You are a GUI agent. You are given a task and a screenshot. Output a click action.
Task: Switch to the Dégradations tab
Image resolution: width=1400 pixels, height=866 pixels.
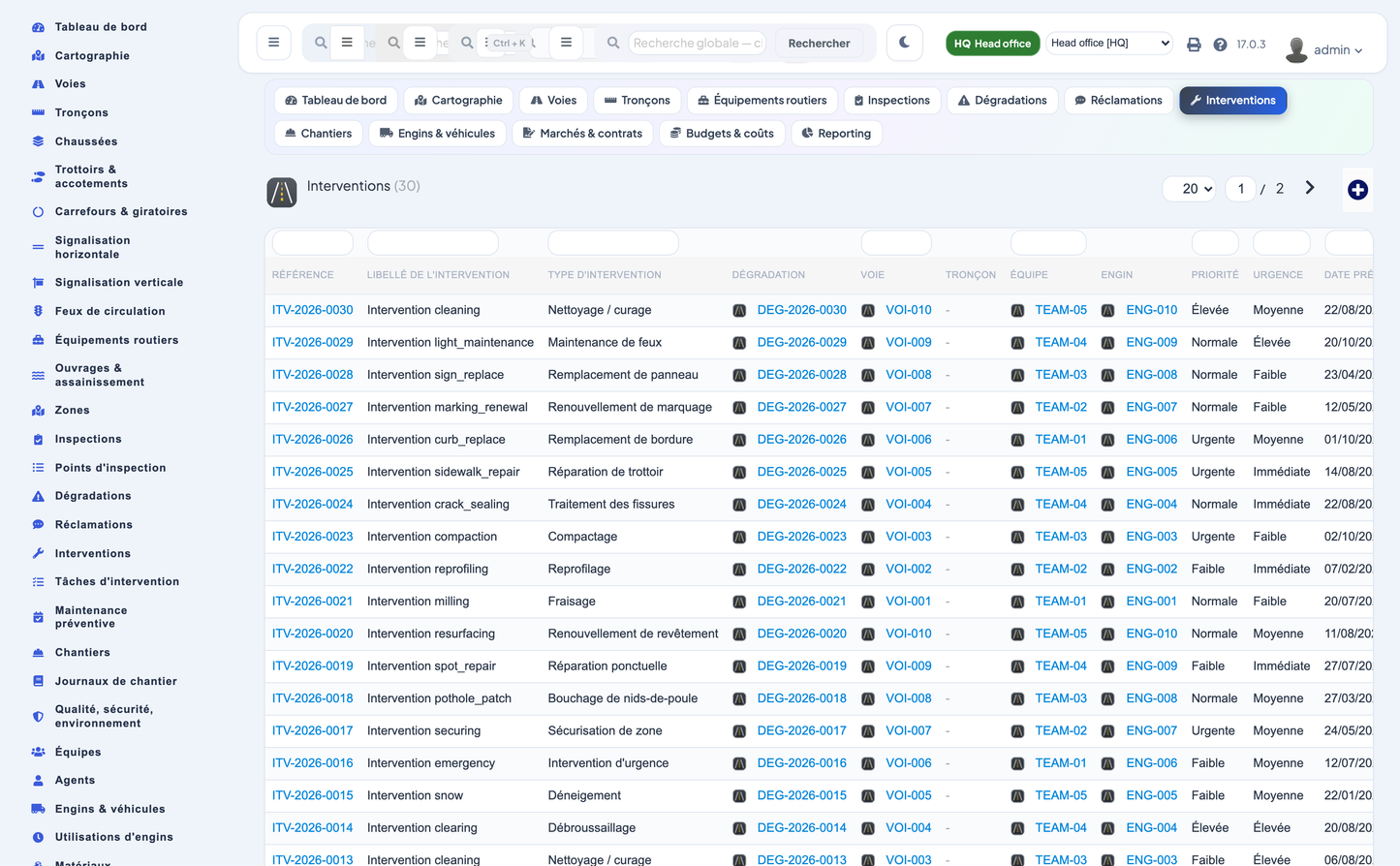tap(1002, 101)
